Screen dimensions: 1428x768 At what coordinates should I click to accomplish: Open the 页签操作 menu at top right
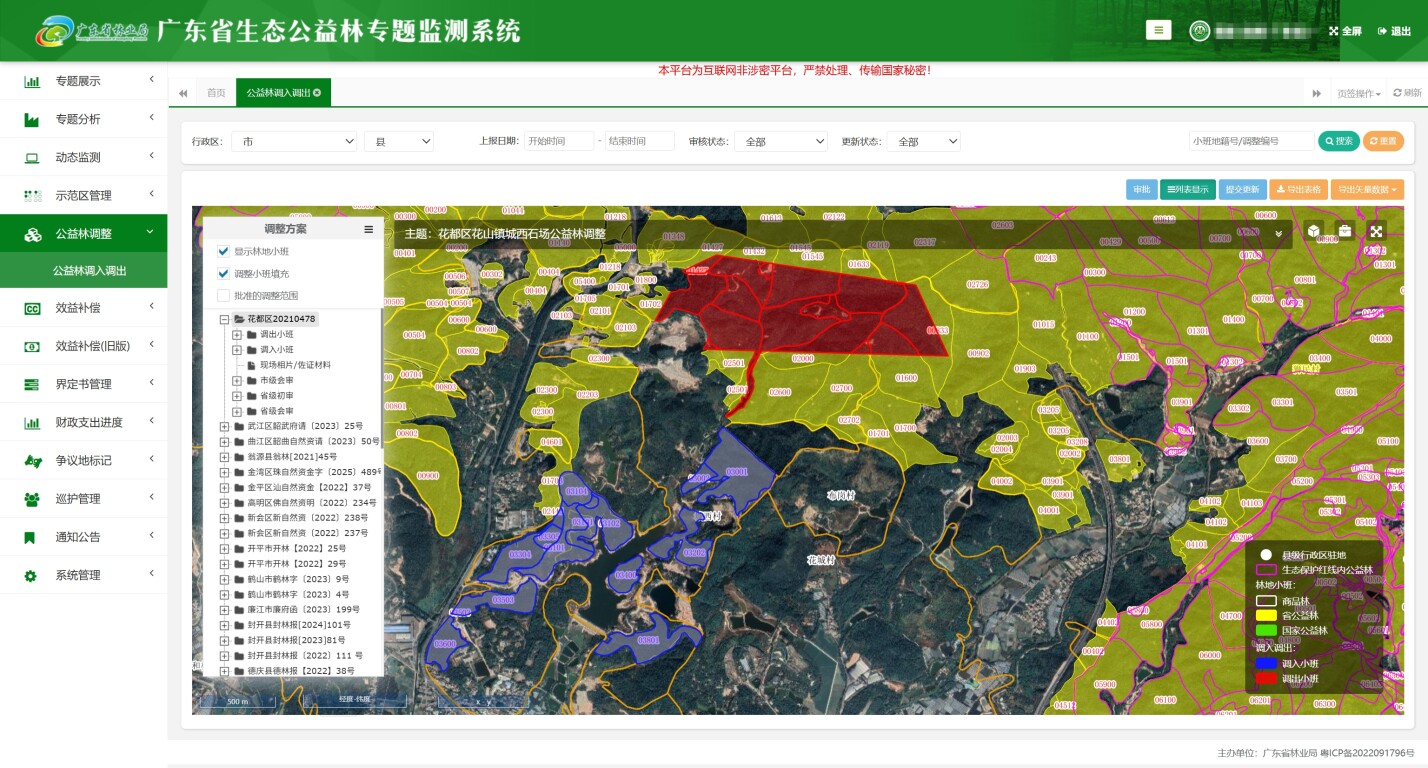click(x=1358, y=91)
